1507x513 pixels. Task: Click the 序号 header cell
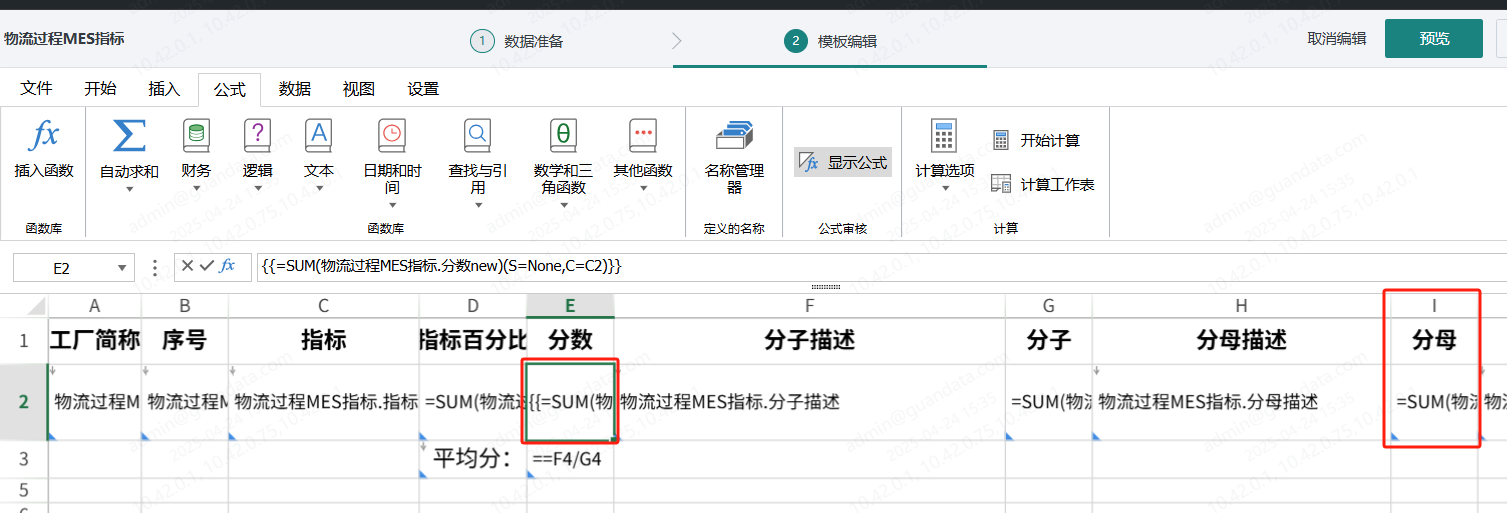pos(185,341)
